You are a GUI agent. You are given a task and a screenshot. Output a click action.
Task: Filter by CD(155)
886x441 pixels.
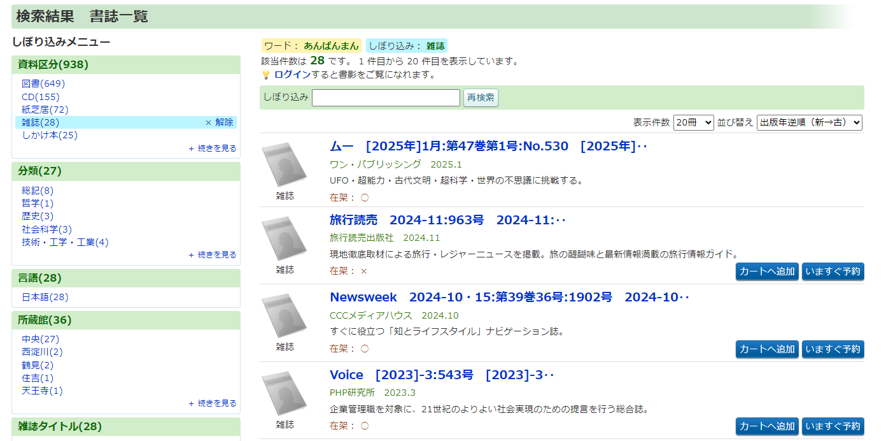[x=41, y=97]
